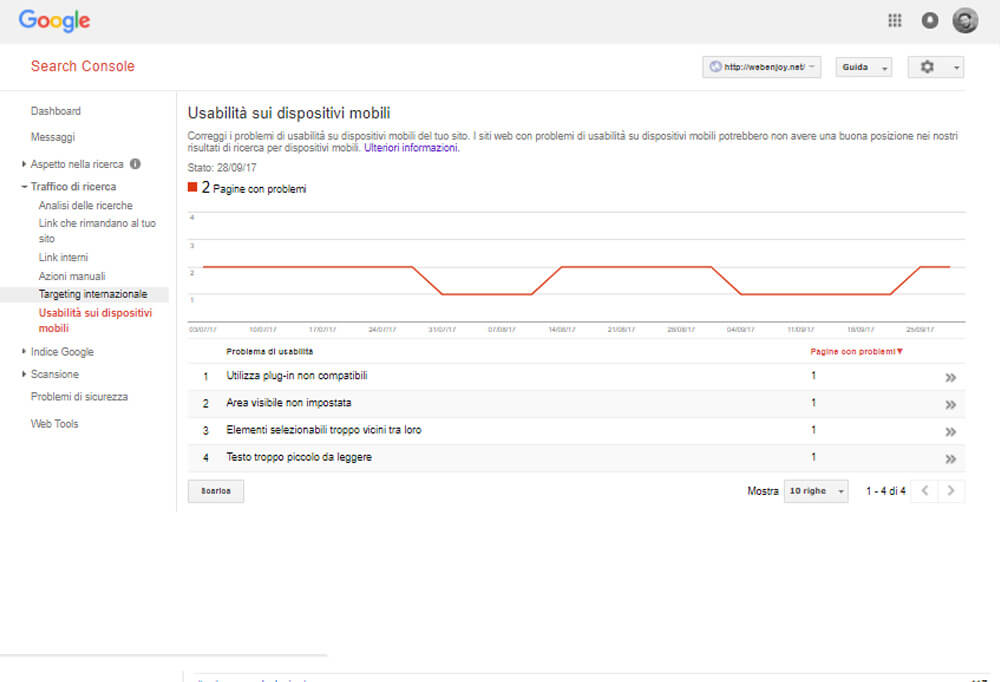
Task: Go to previous page of results
Action: coord(925,491)
